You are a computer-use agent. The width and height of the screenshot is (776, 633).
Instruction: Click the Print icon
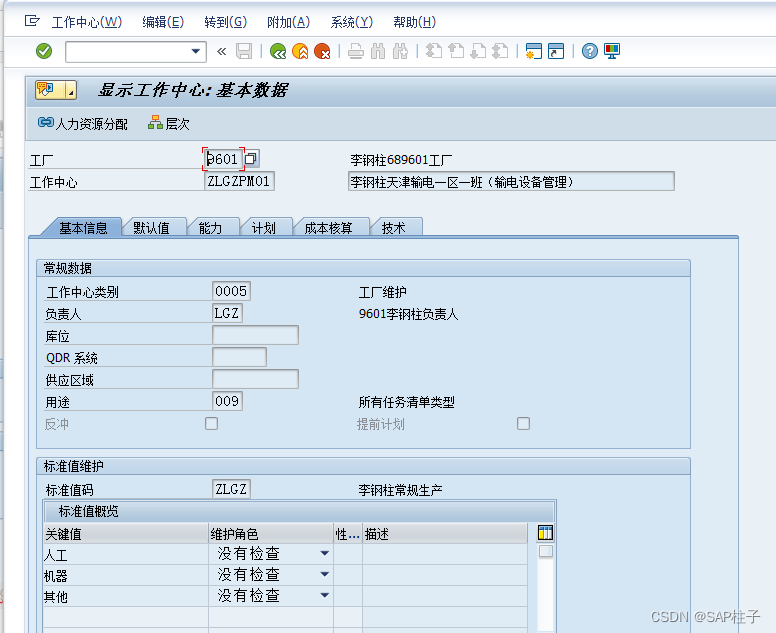[x=355, y=51]
